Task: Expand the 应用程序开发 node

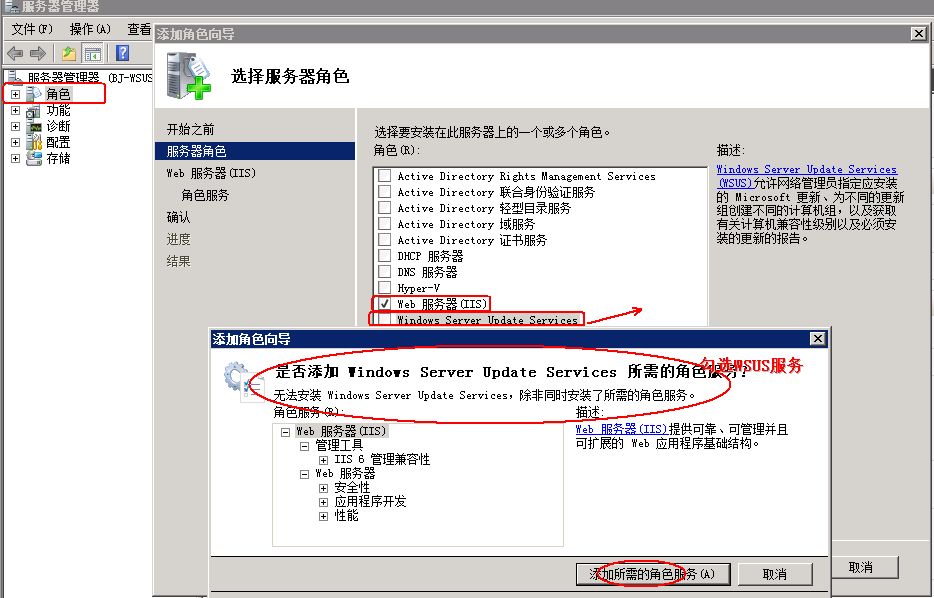Action: tap(323, 502)
